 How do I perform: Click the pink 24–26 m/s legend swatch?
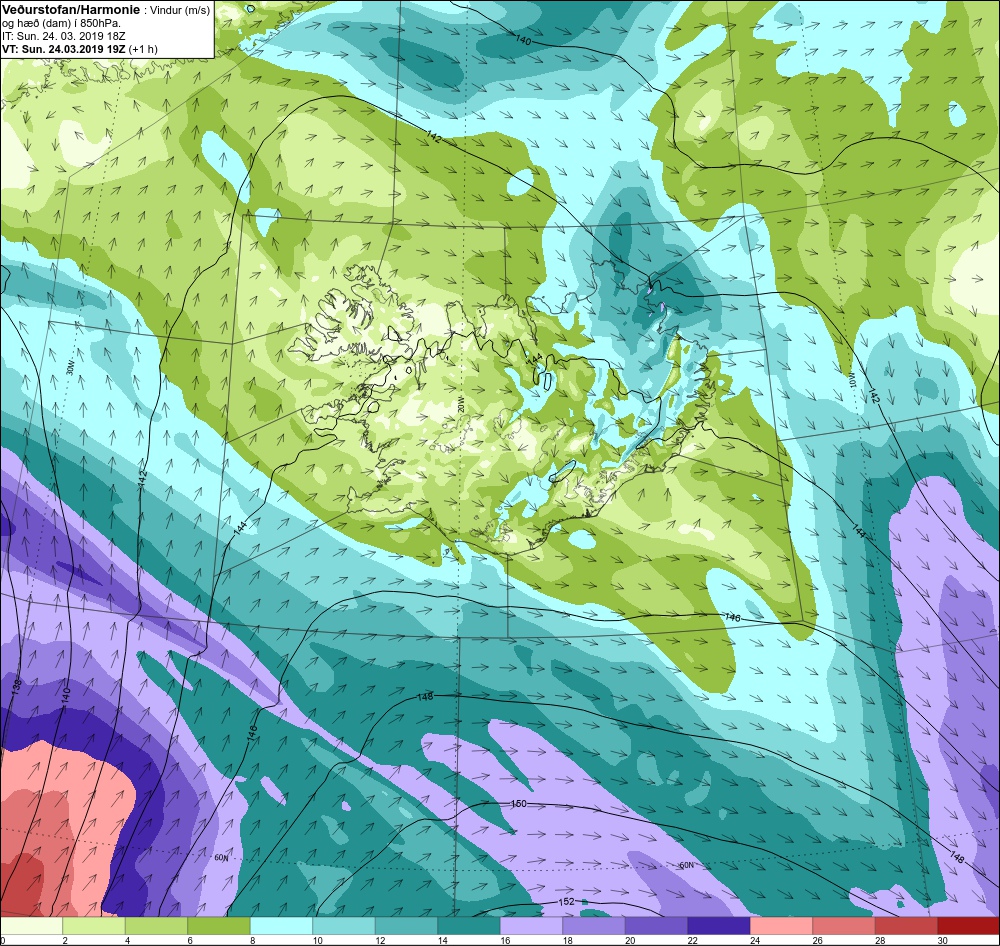click(x=781, y=926)
